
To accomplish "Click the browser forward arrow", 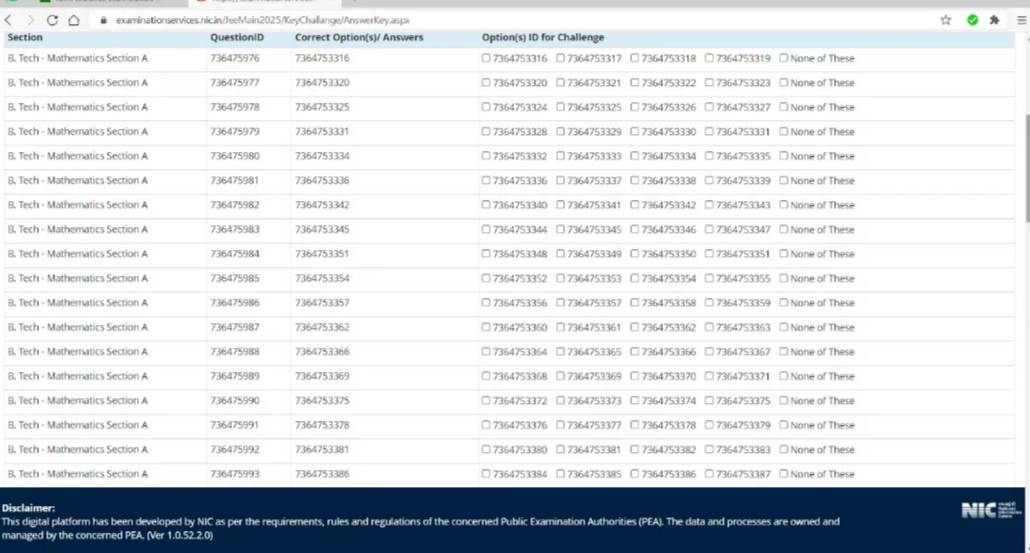I will coord(30,20).
